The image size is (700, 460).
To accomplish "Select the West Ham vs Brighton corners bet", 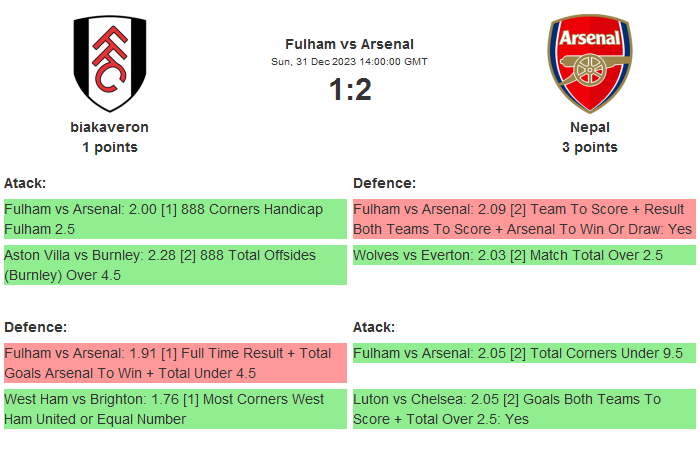I will (174, 409).
